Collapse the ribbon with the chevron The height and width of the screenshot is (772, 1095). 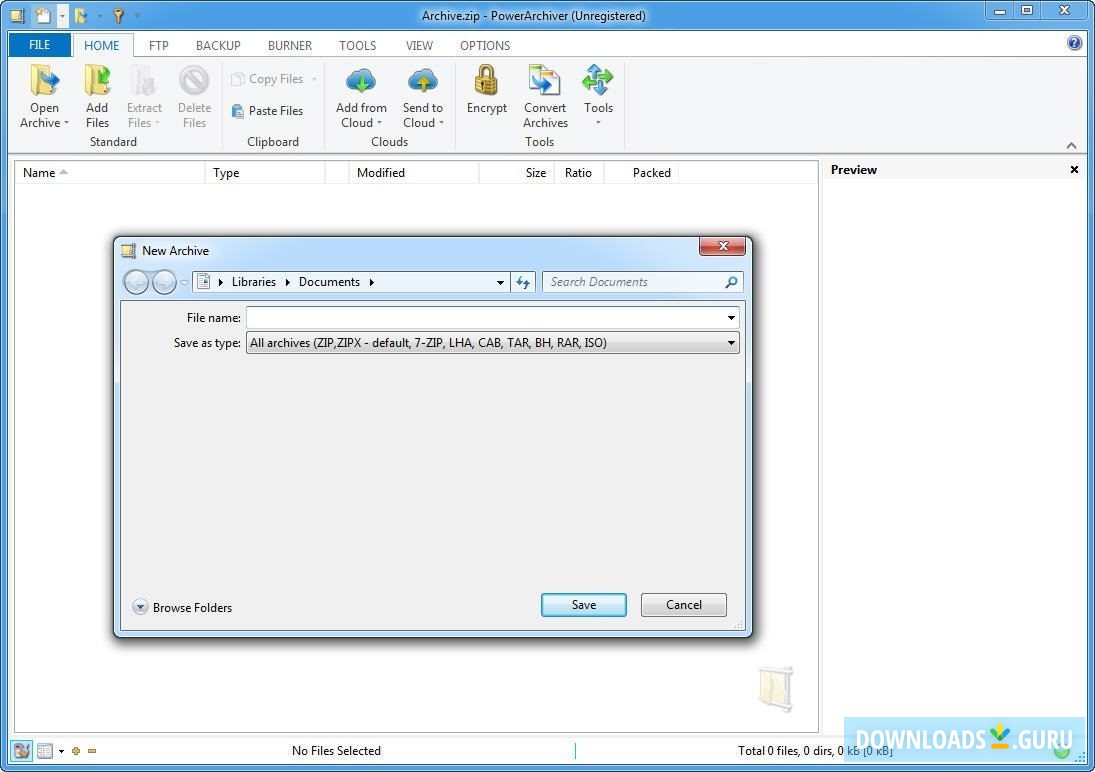coord(1071,145)
